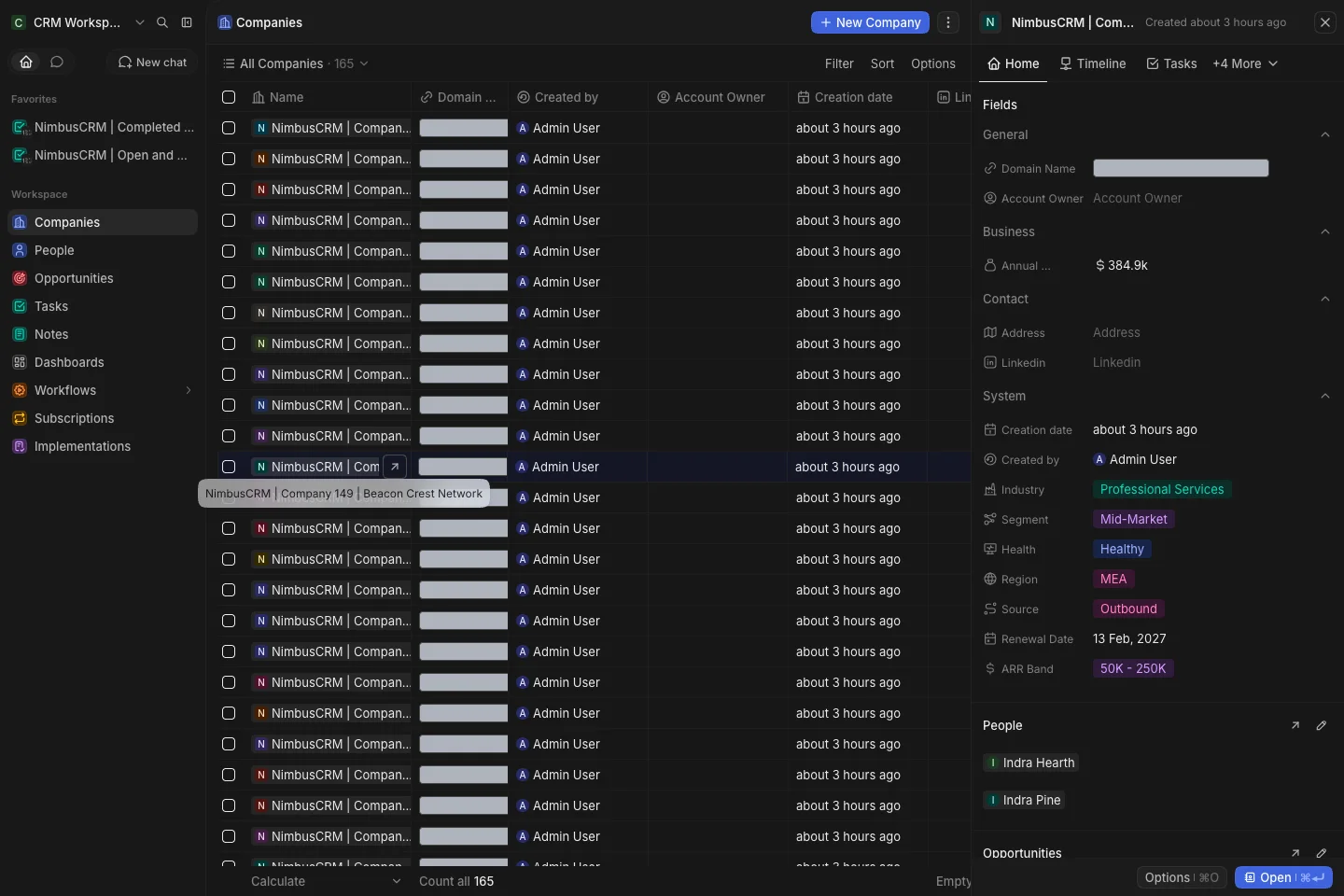Check the first company row checkbox
The width and height of the screenshot is (1344, 896).
pos(229,128)
